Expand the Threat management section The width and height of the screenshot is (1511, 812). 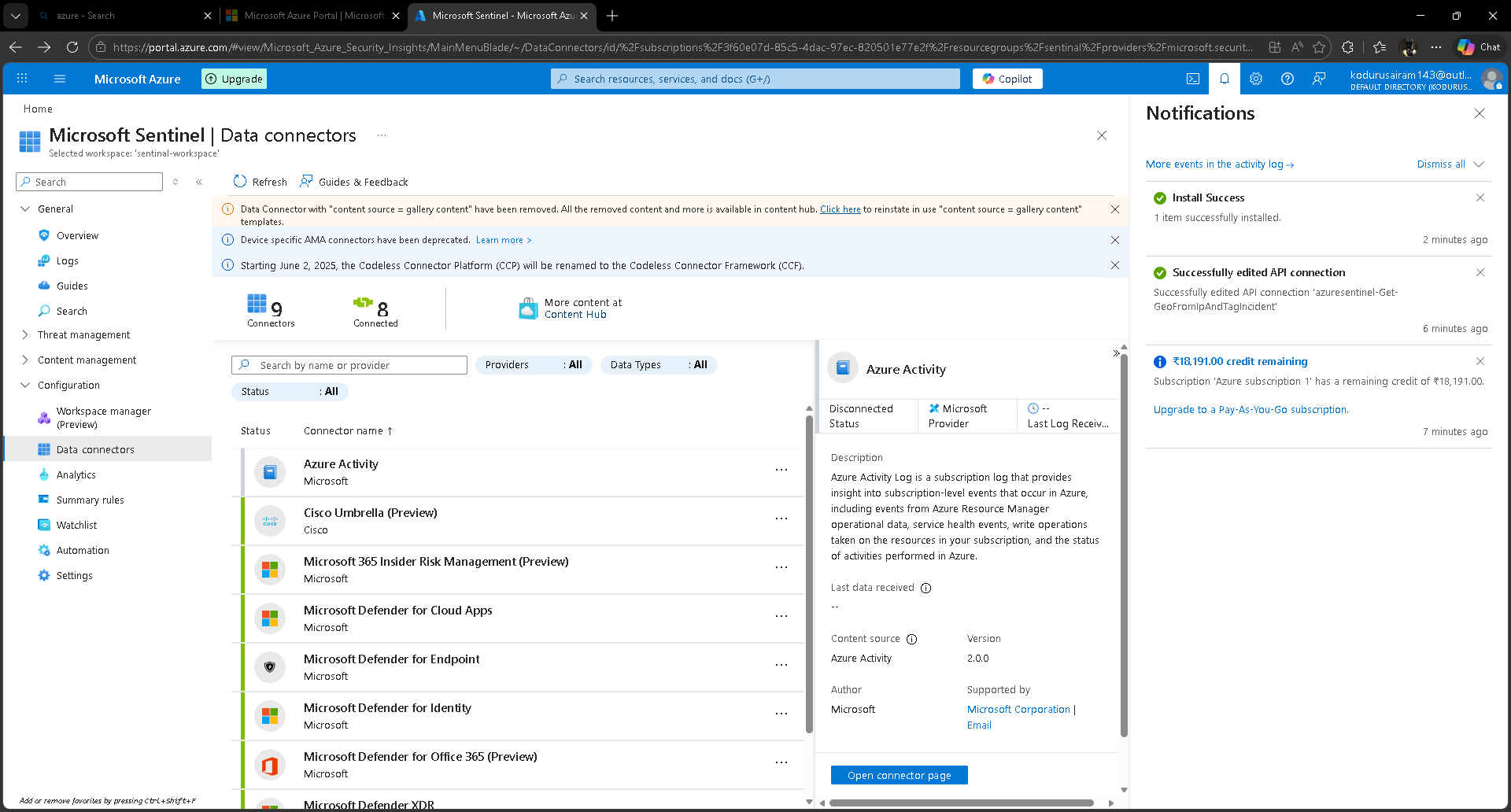pyautogui.click(x=25, y=335)
